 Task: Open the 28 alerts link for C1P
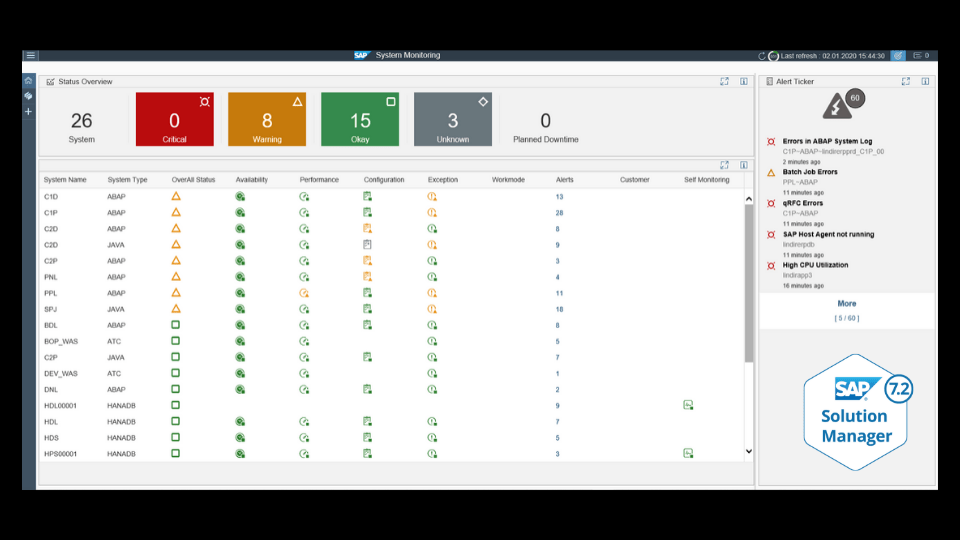click(560, 213)
